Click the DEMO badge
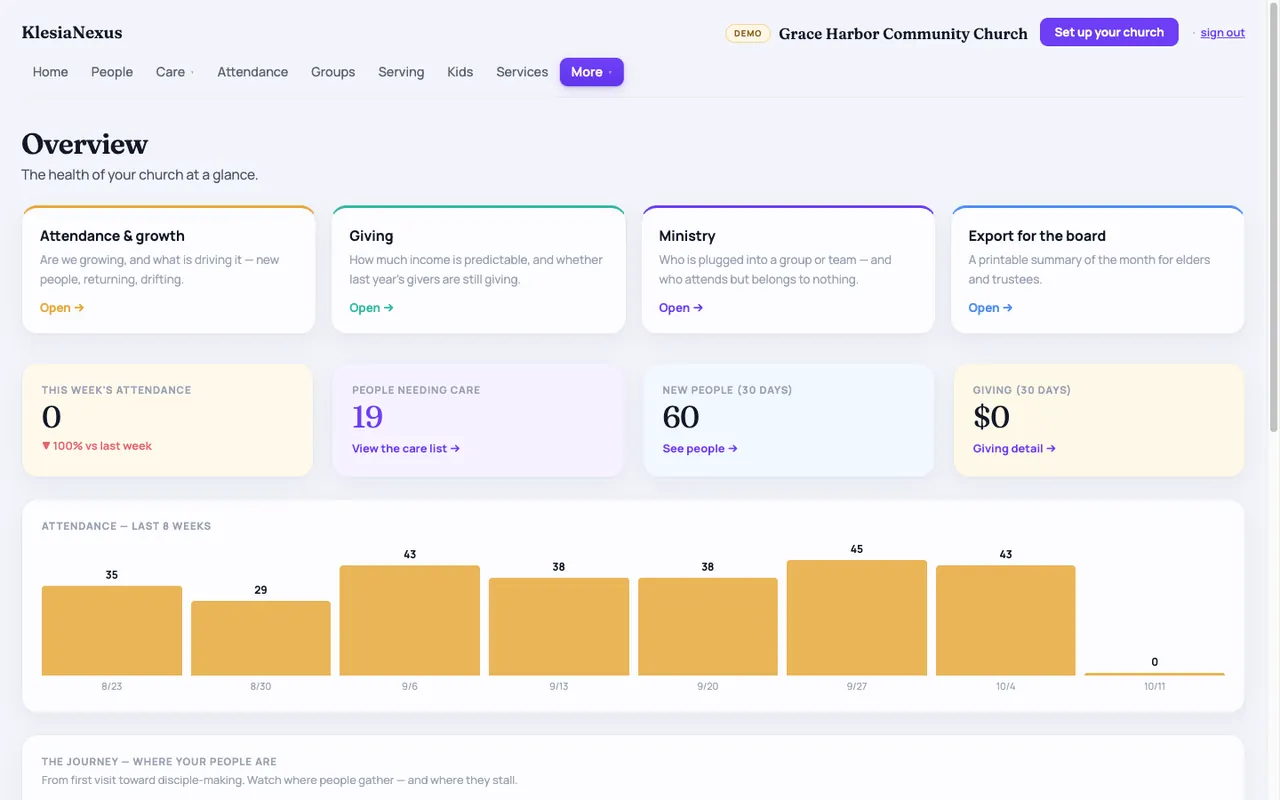Image resolution: width=1280 pixels, height=800 pixels. tap(748, 33)
